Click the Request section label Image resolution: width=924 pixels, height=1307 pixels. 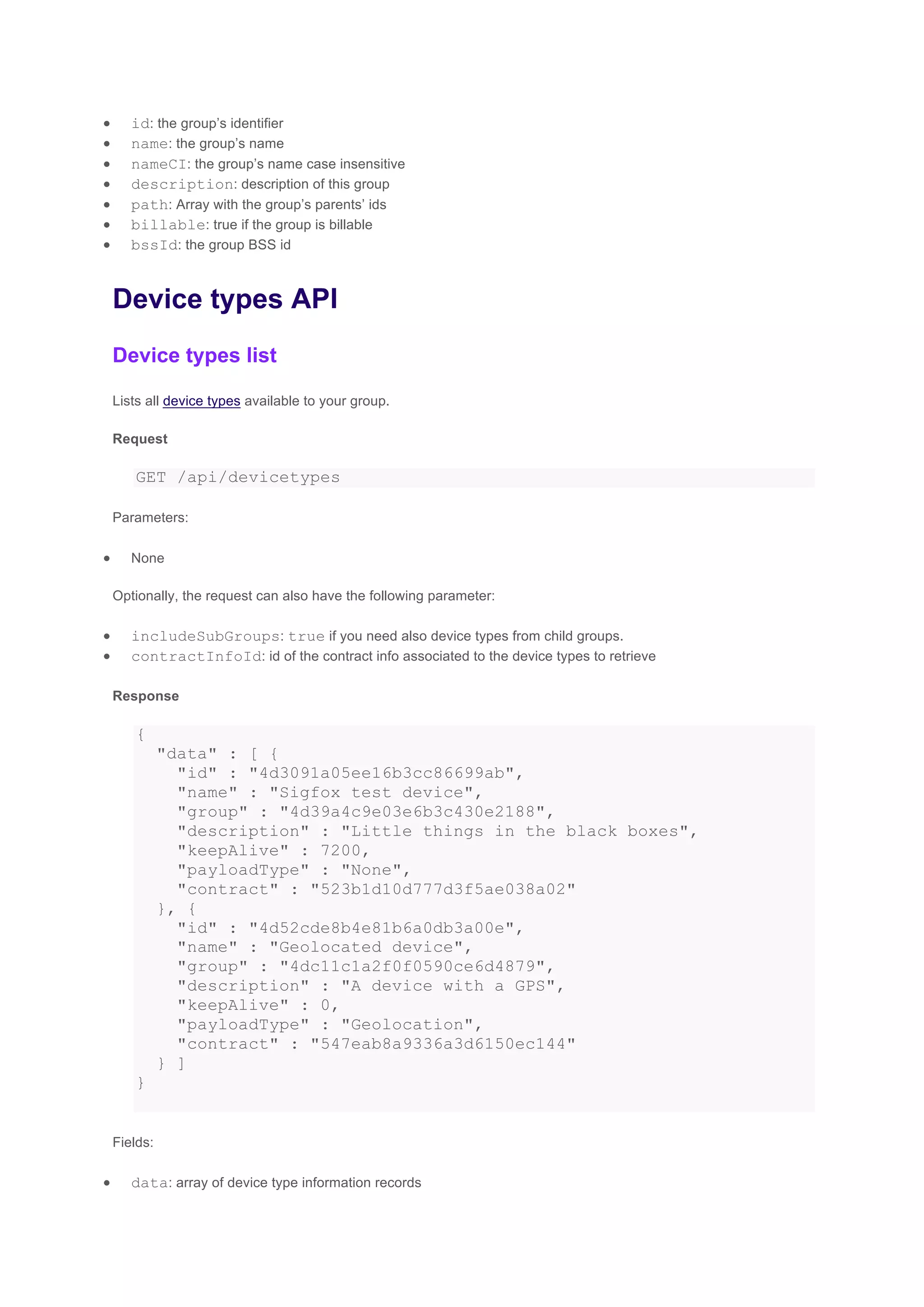(x=139, y=439)
